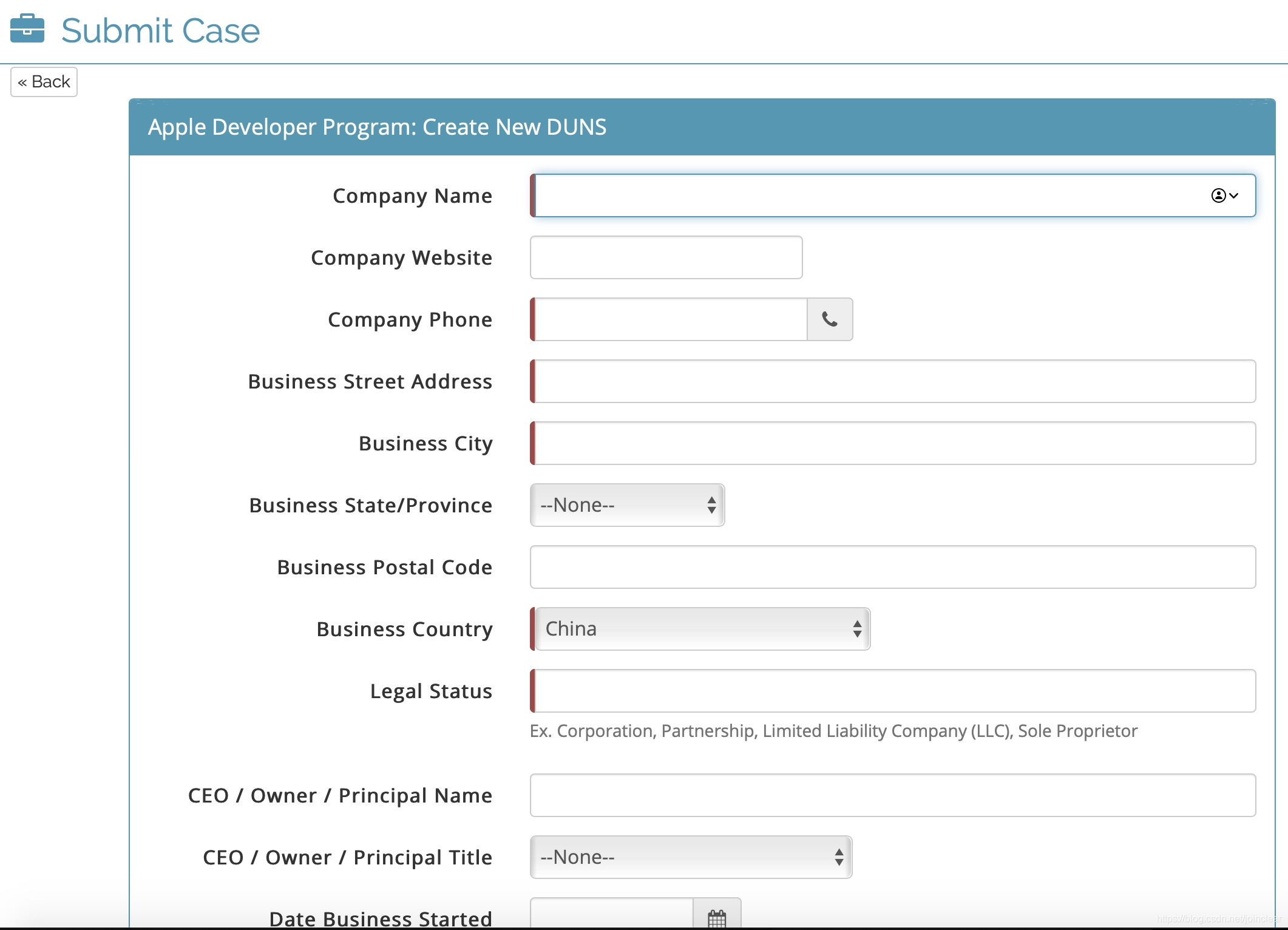1288x930 pixels.
Task: Click the Legal Status text field
Action: [x=893, y=691]
